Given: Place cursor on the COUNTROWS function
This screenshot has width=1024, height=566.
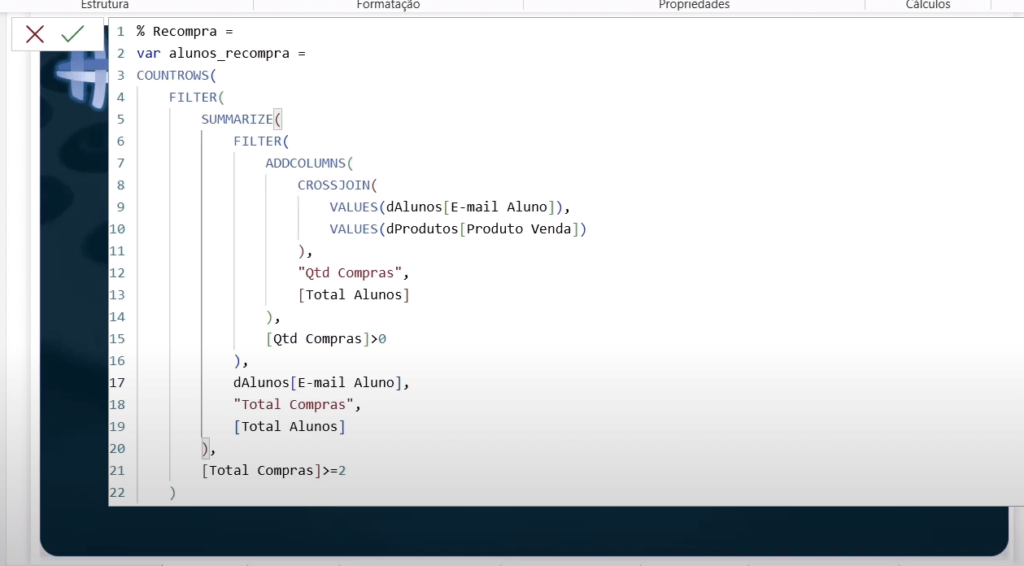Looking at the screenshot, I should pyautogui.click(x=174, y=75).
